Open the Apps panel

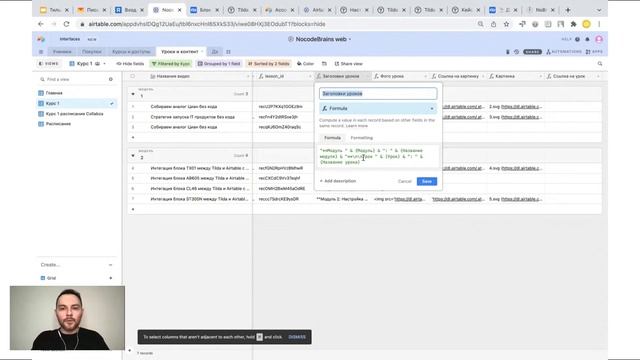pyautogui.click(x=594, y=52)
